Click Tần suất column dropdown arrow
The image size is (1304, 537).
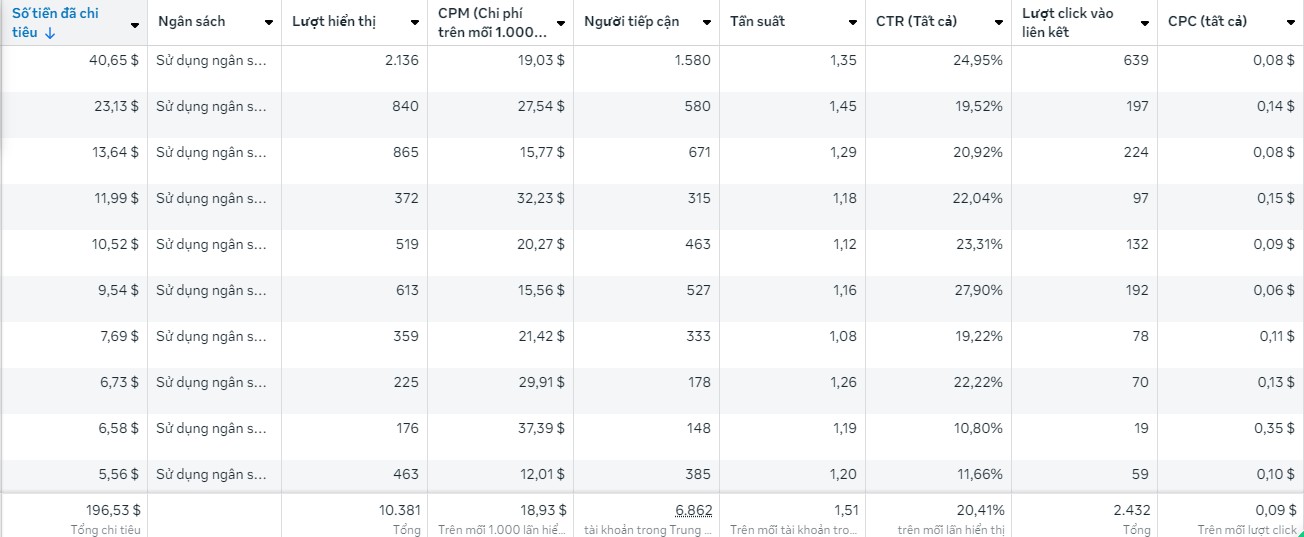pyautogui.click(x=853, y=22)
